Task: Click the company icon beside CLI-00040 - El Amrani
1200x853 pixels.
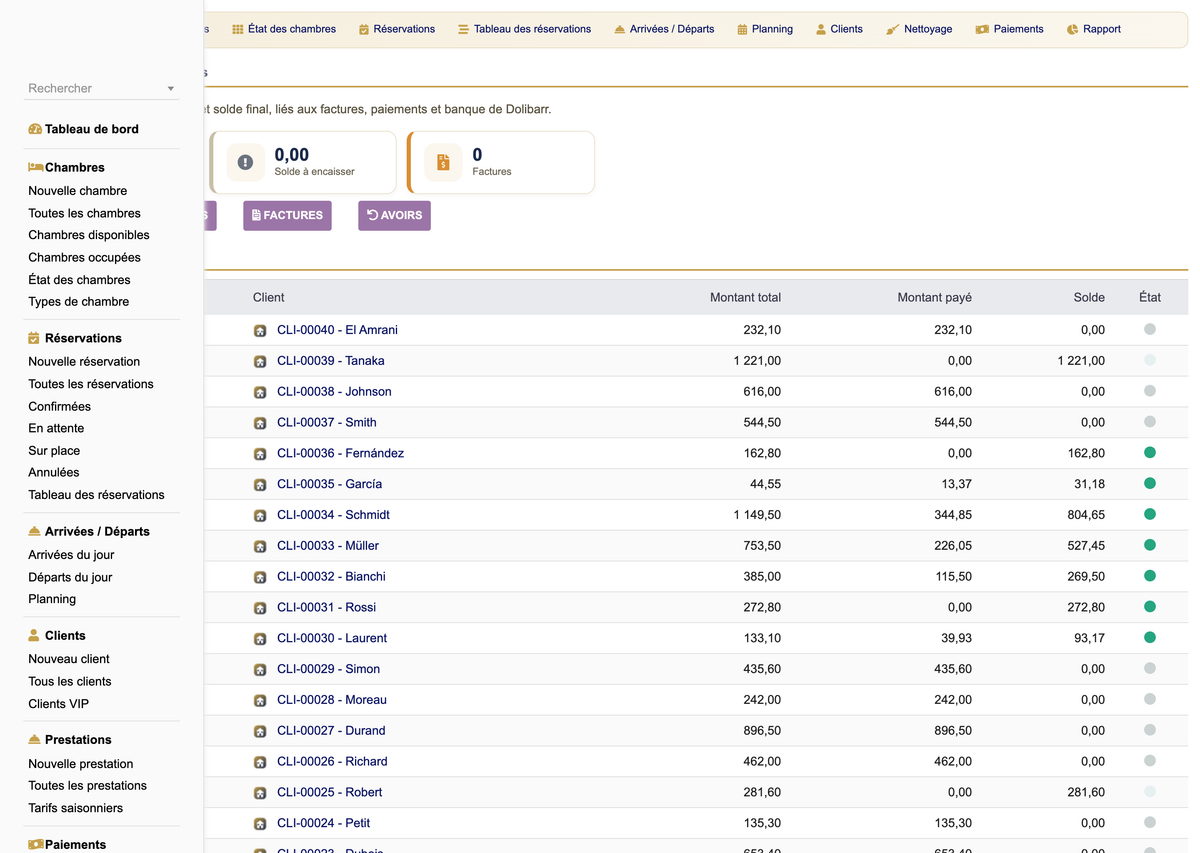Action: [260, 331]
